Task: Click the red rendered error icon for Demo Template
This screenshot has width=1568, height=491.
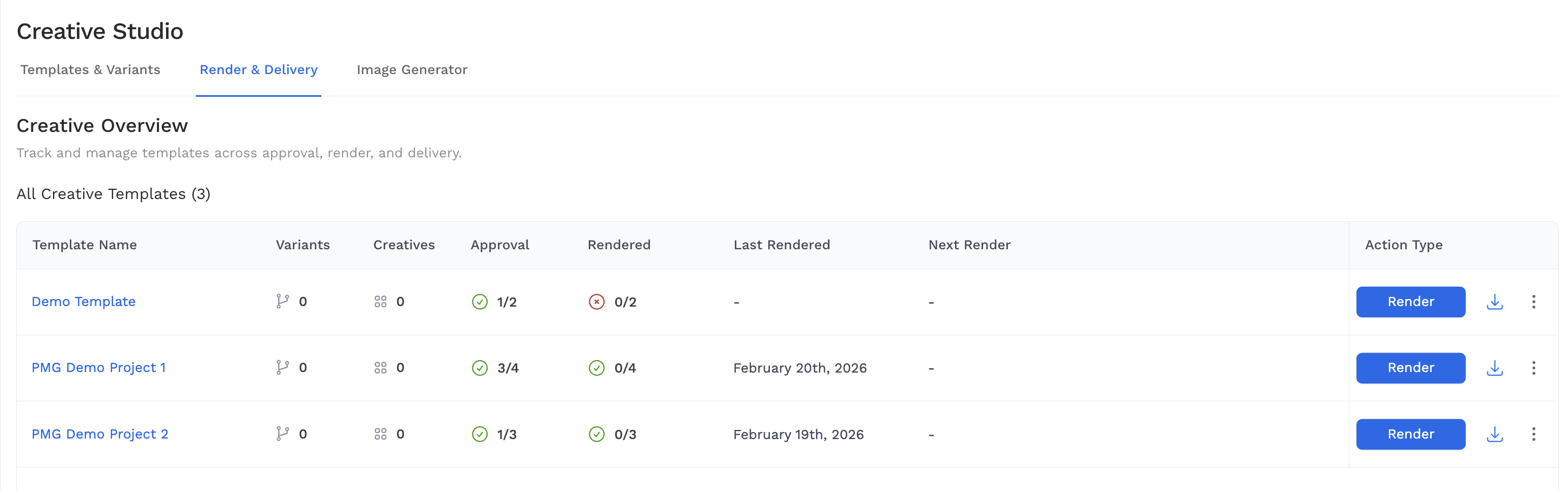Action: pos(596,301)
